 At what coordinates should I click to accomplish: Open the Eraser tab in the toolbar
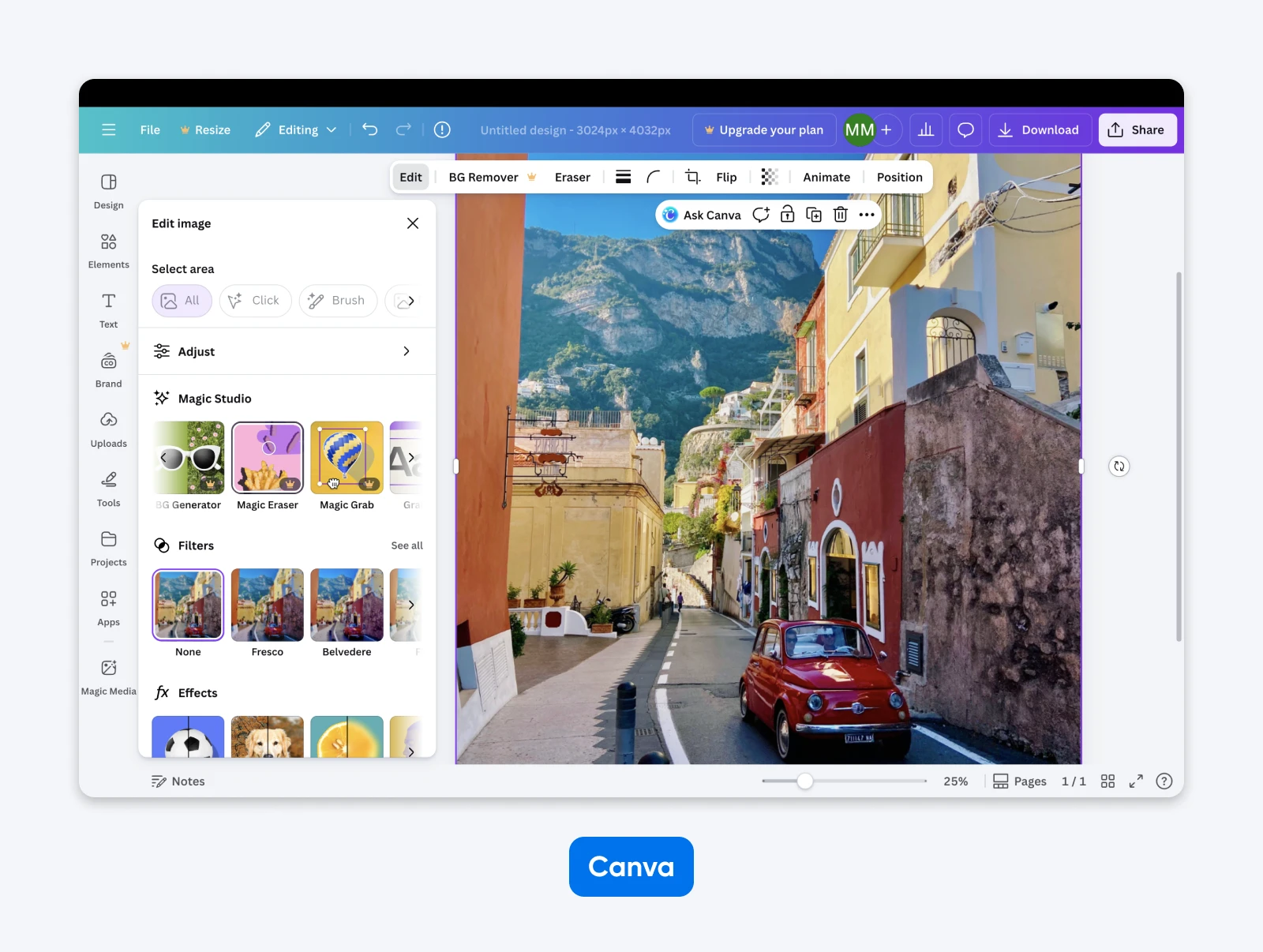(x=572, y=177)
